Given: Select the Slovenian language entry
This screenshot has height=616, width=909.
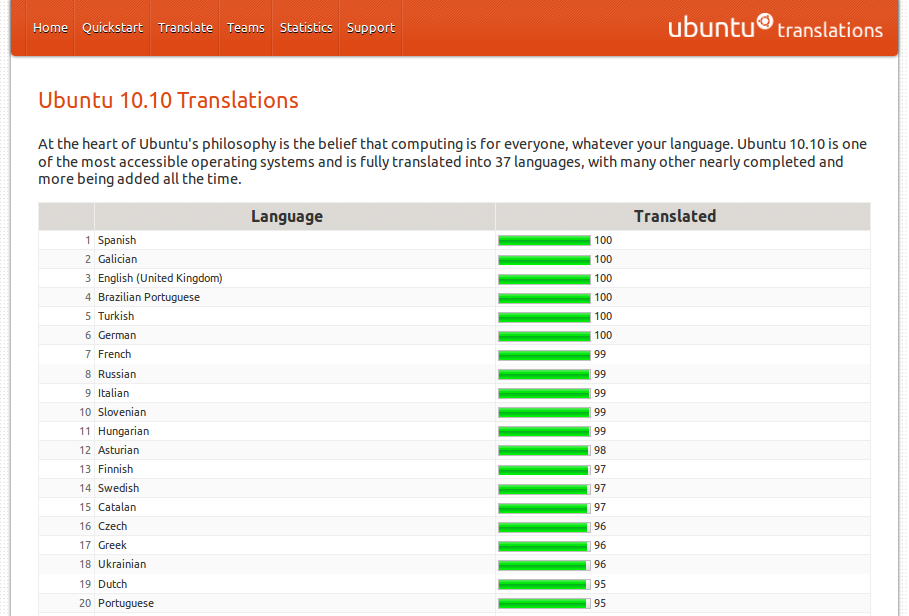Looking at the screenshot, I should 122,412.
